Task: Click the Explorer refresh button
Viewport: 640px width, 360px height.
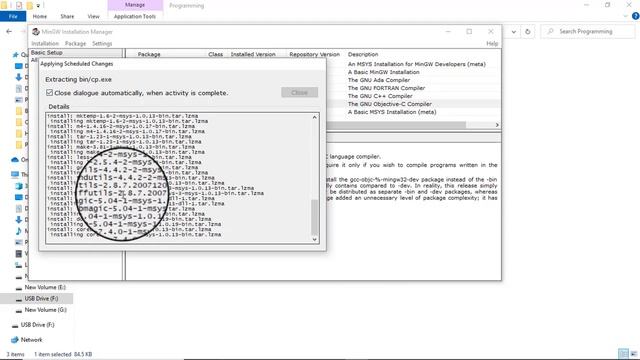Action: click(x=528, y=31)
